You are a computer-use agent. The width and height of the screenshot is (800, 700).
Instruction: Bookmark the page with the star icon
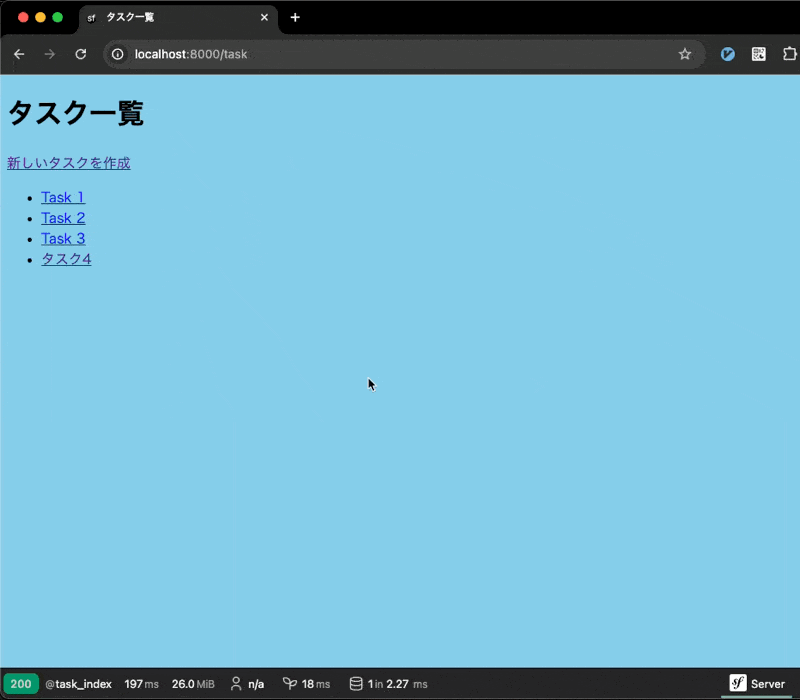685,55
